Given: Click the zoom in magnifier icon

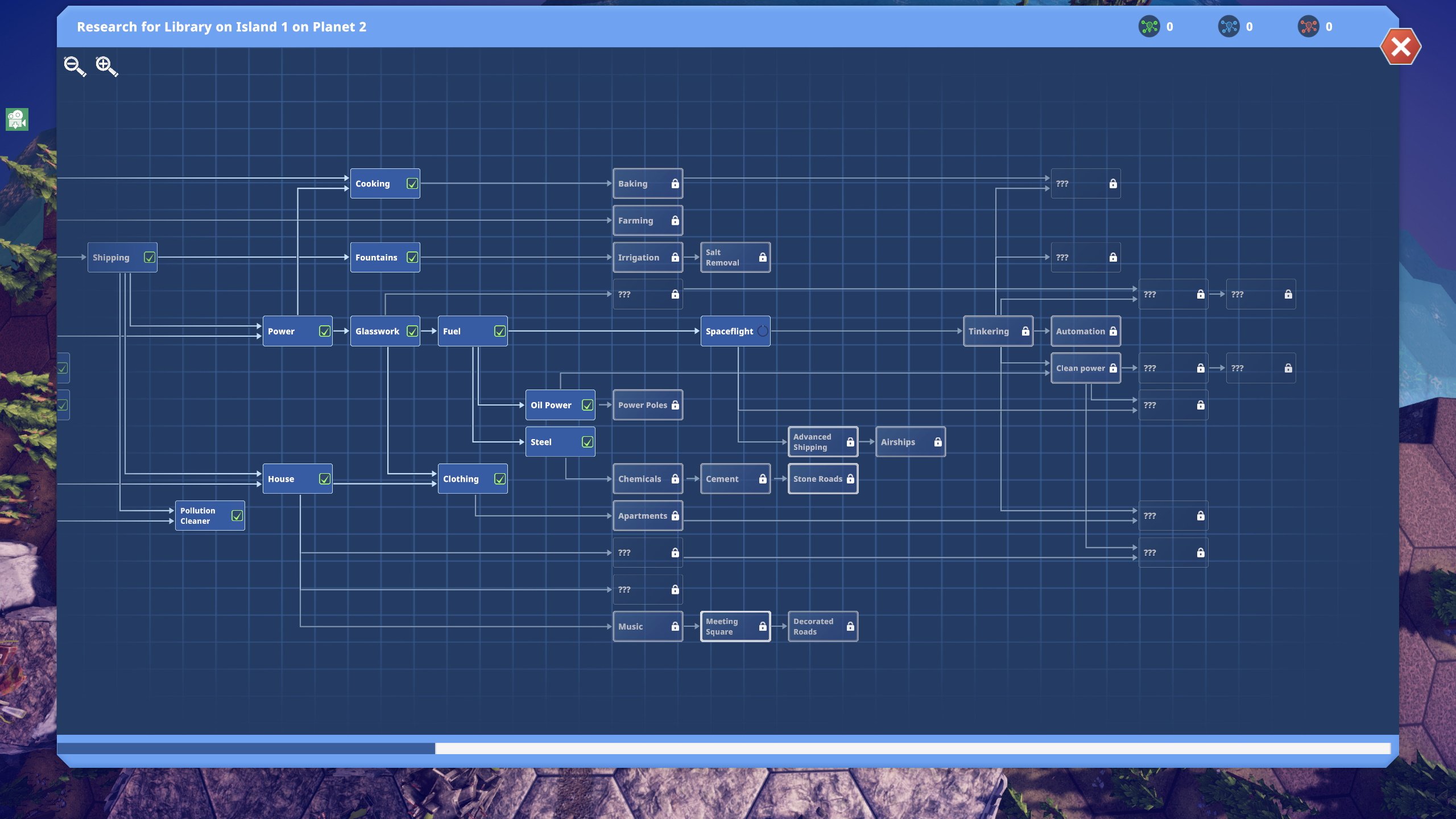Looking at the screenshot, I should [x=106, y=66].
